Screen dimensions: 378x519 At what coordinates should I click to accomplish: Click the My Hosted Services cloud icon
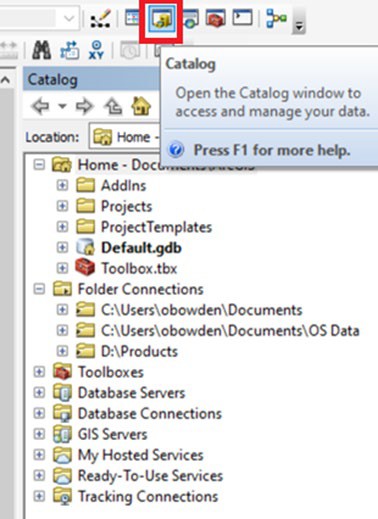62,454
